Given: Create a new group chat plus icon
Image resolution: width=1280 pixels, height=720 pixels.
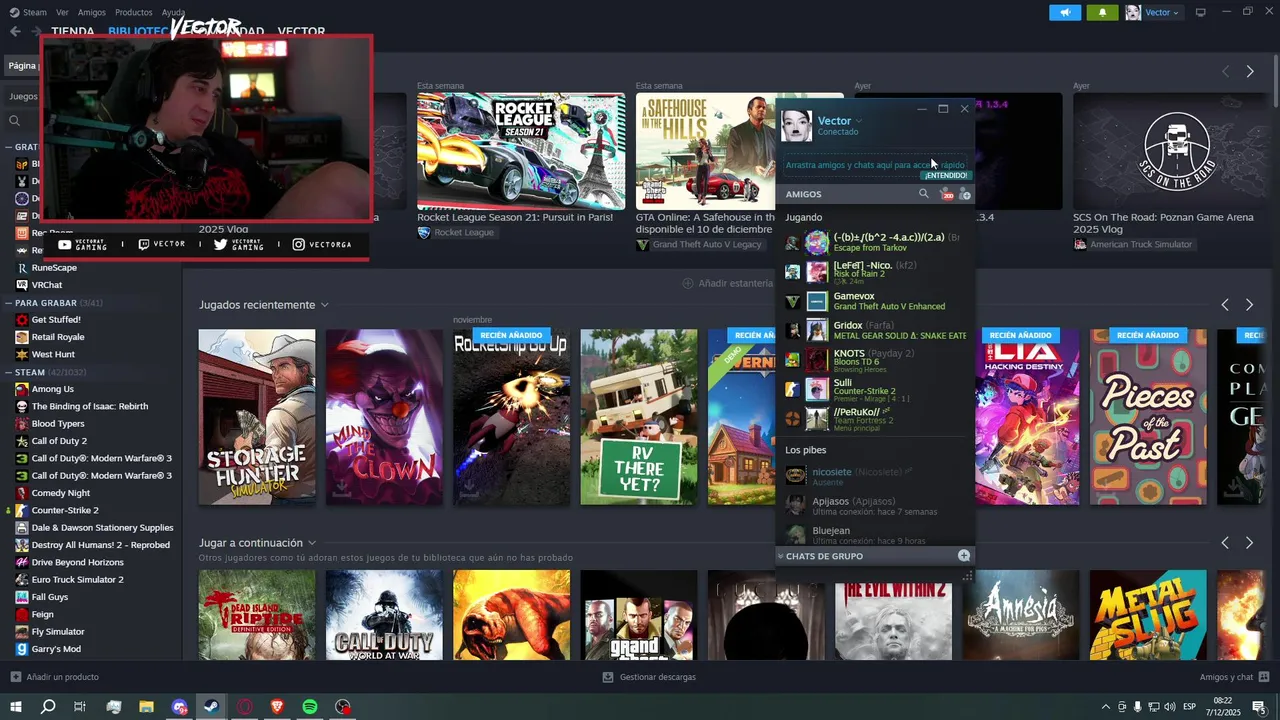Looking at the screenshot, I should click(x=964, y=556).
